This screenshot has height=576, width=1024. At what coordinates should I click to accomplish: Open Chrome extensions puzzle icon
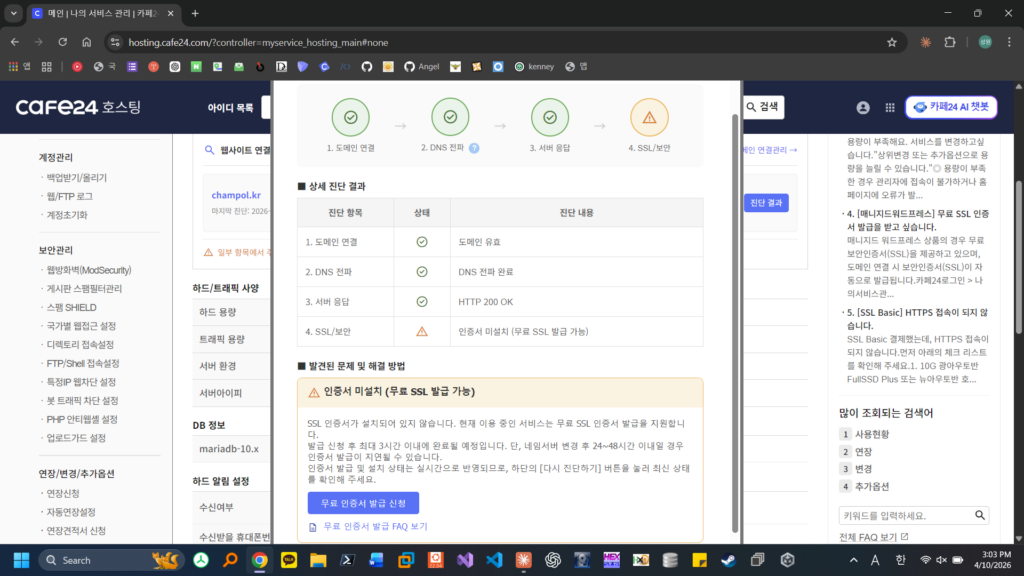tap(950, 42)
